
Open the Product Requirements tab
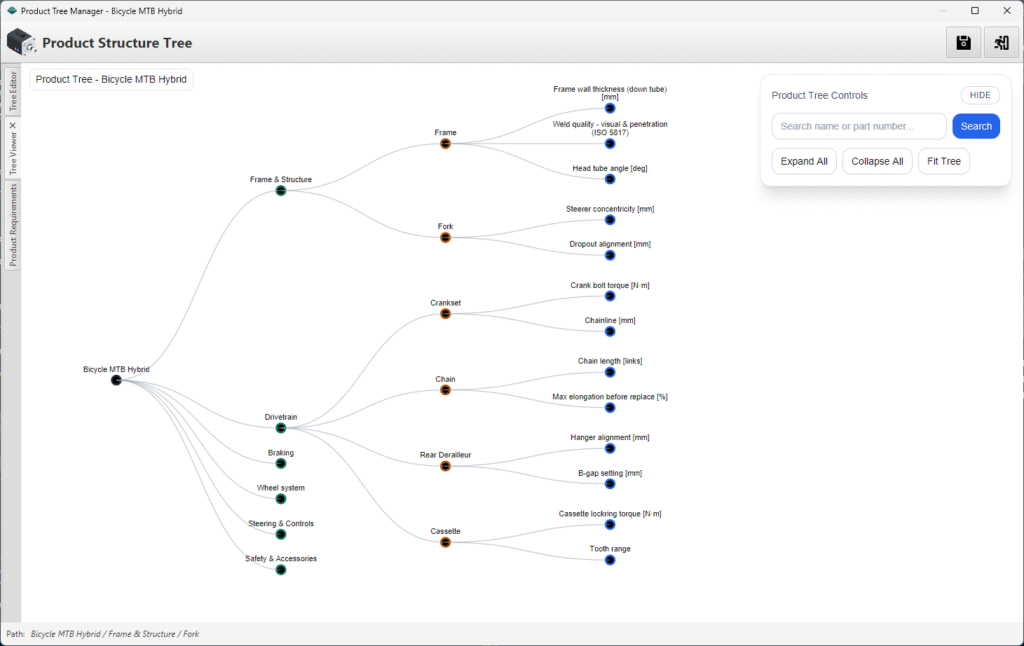click(13, 225)
